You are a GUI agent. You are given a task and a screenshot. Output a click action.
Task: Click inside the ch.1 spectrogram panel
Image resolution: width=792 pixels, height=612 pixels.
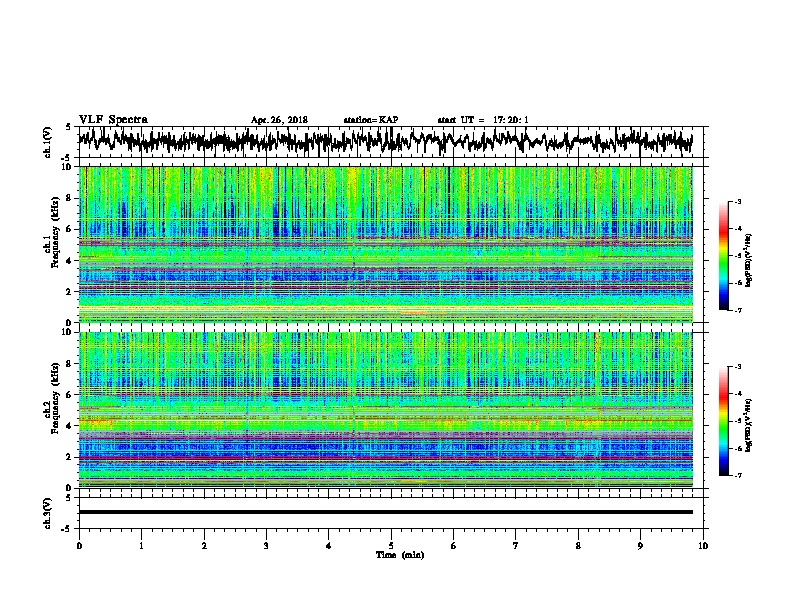[x=385, y=244]
